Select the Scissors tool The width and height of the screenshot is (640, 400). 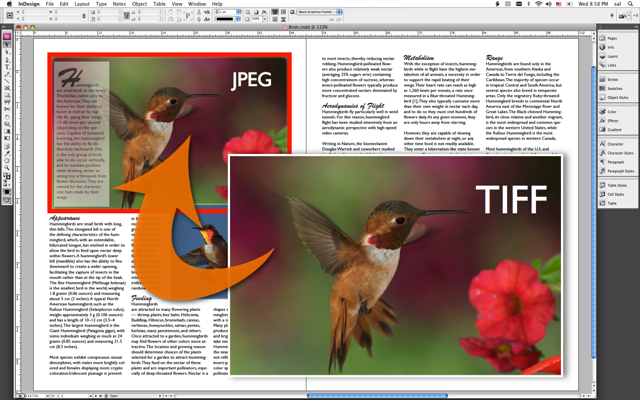[7, 109]
